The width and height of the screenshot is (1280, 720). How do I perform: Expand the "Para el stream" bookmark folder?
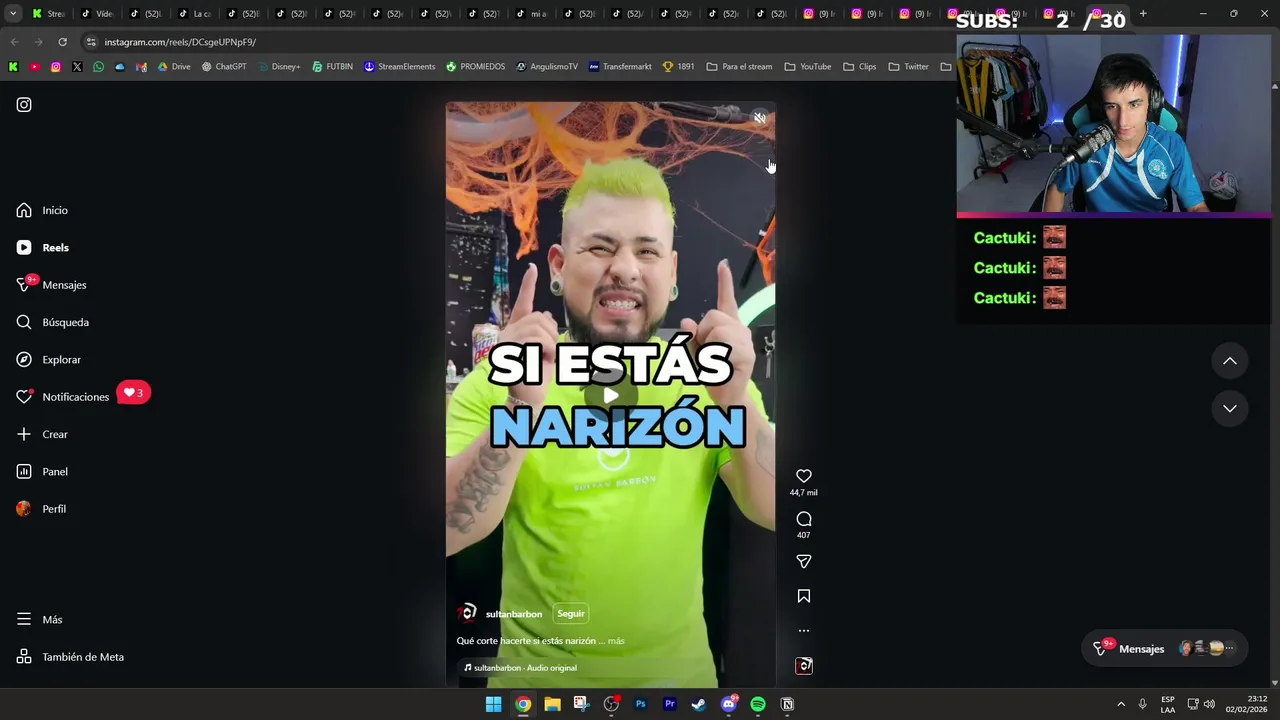(x=739, y=67)
